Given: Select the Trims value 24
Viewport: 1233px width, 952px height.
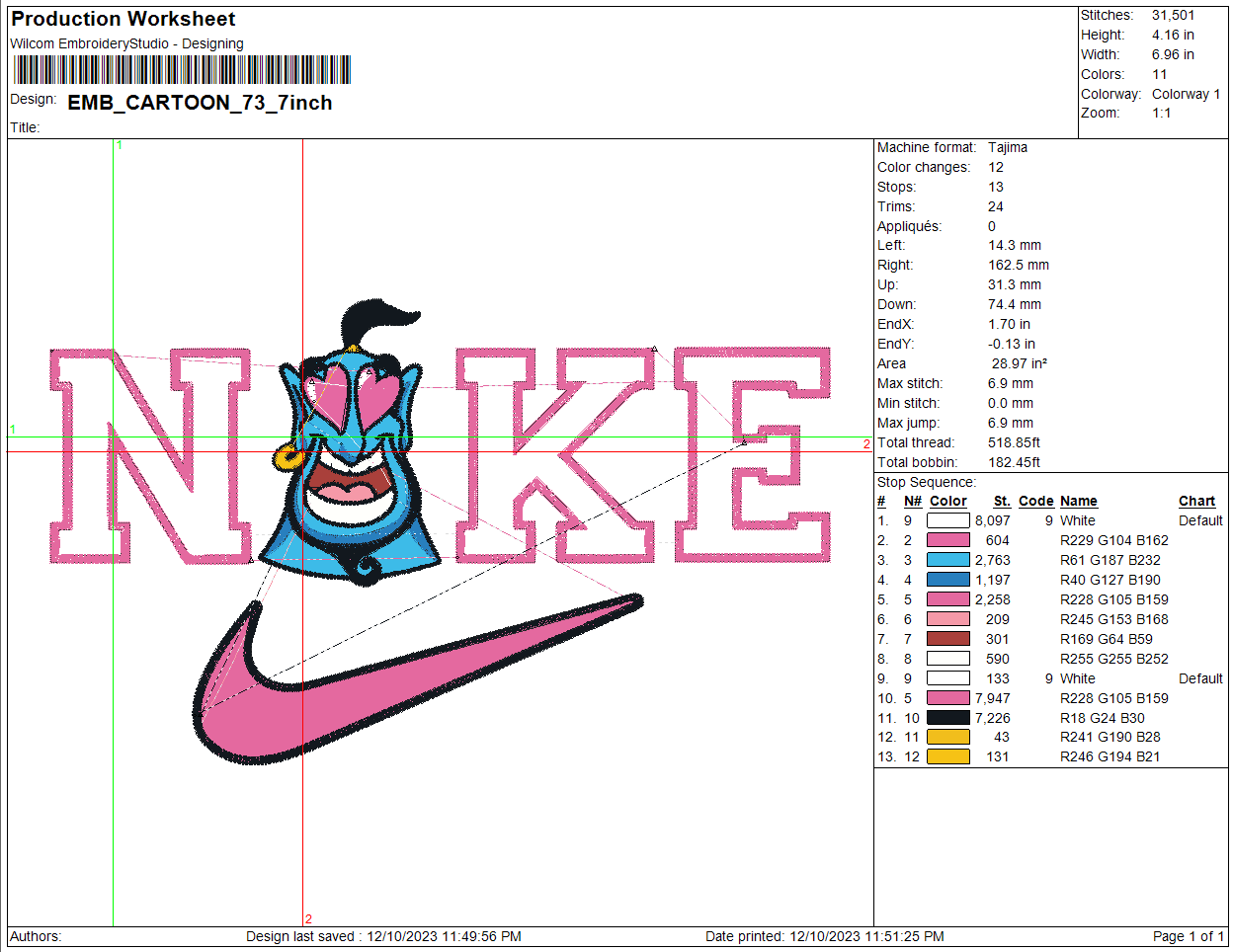Looking at the screenshot, I should (996, 206).
